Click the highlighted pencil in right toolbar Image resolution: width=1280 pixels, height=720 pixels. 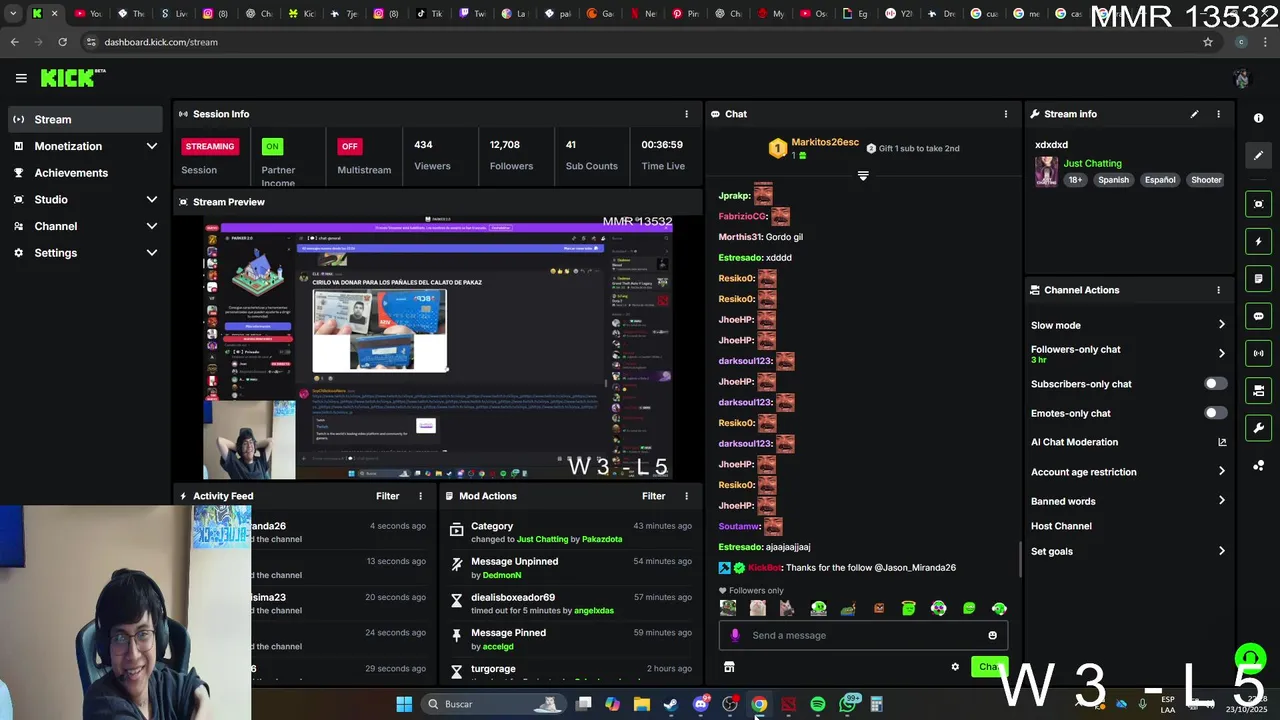tap(1258, 155)
